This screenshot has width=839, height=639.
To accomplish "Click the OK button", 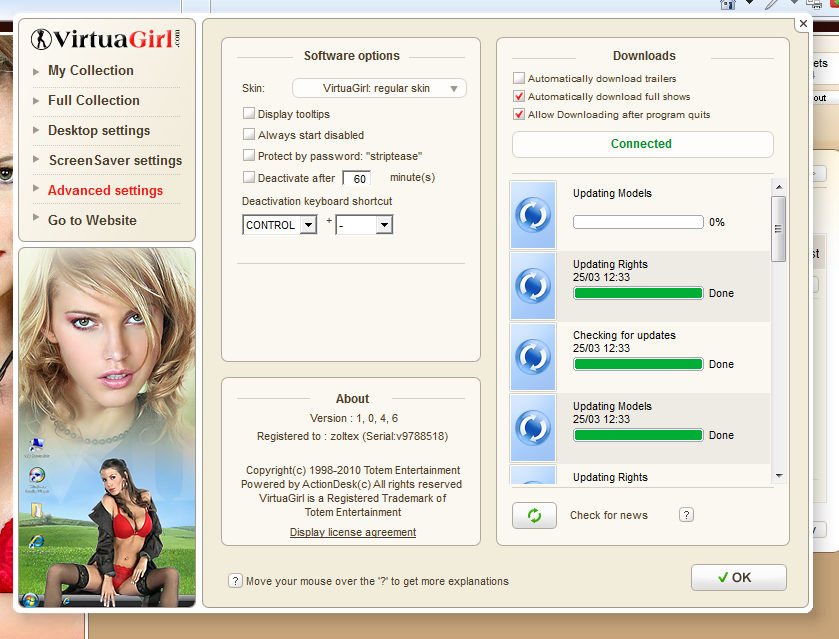I will point(738,577).
